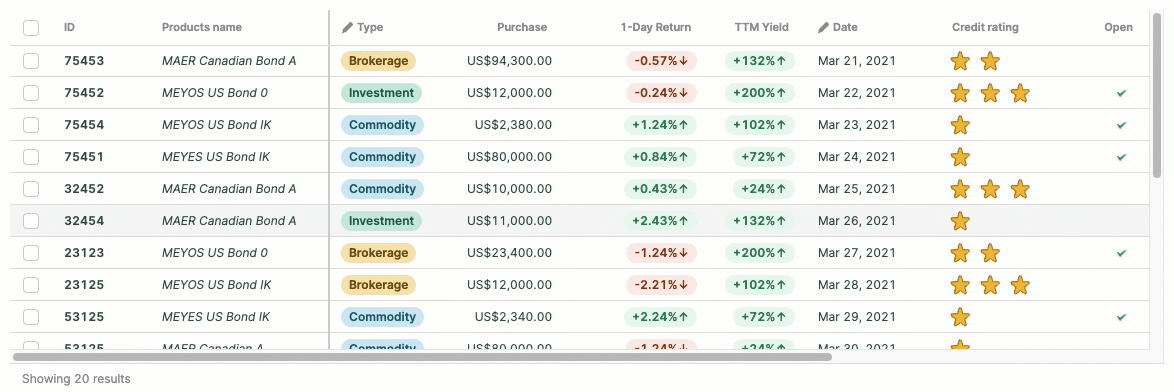Click the Investment tag in row 32454
Viewport: 1174px width, 392px height.
381,221
